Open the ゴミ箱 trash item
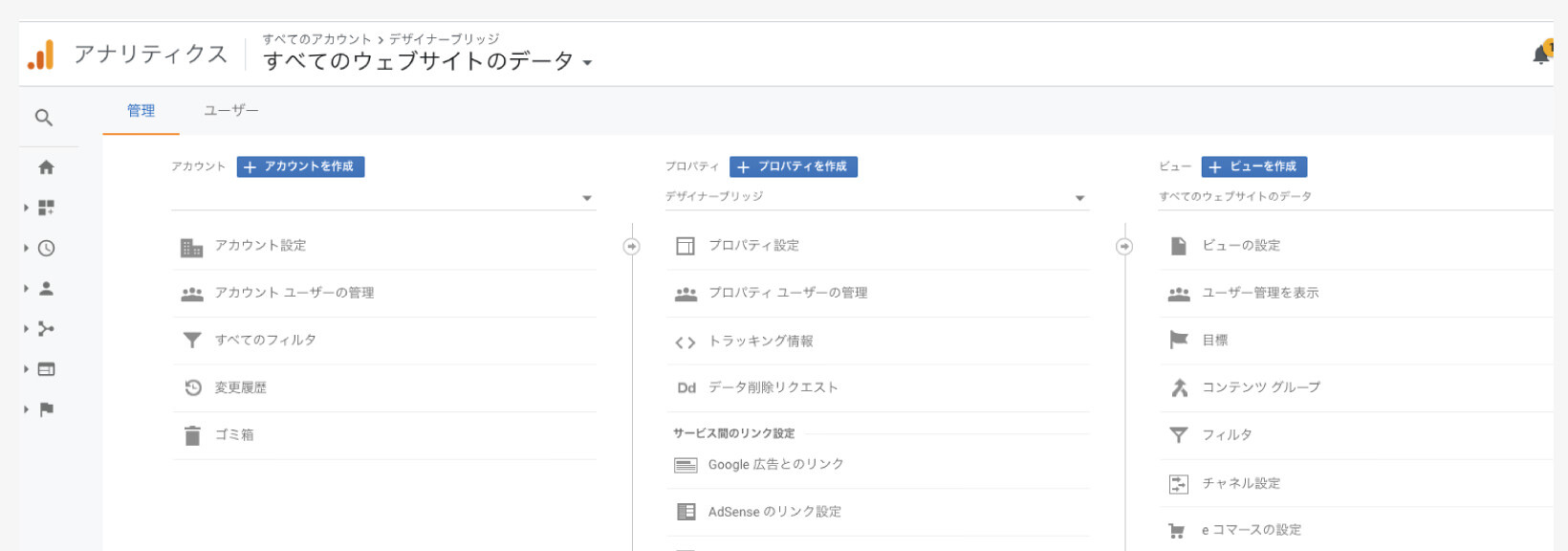 click(x=234, y=435)
